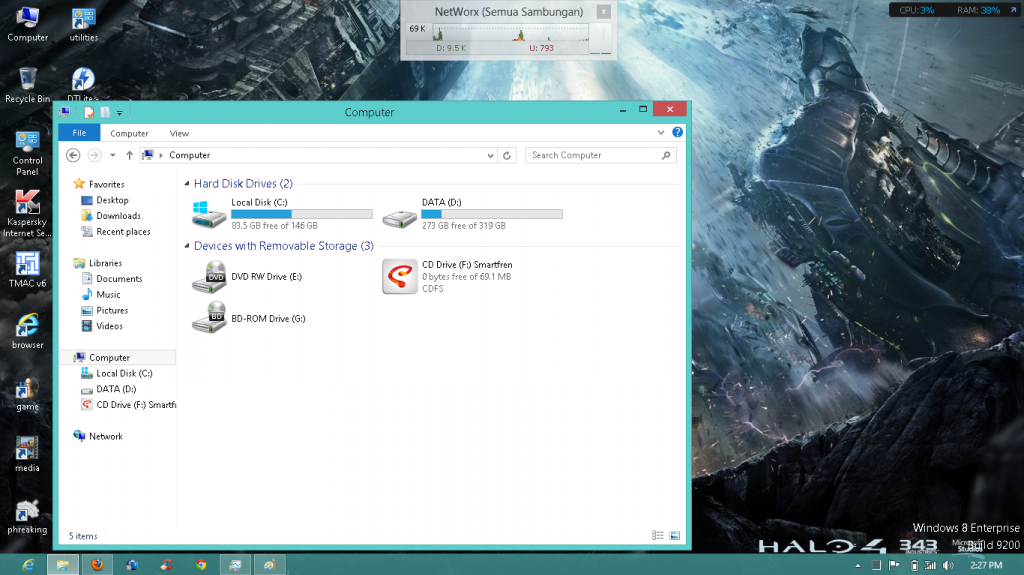Select the CD Drive (F:) Smartfren item

(x=448, y=276)
